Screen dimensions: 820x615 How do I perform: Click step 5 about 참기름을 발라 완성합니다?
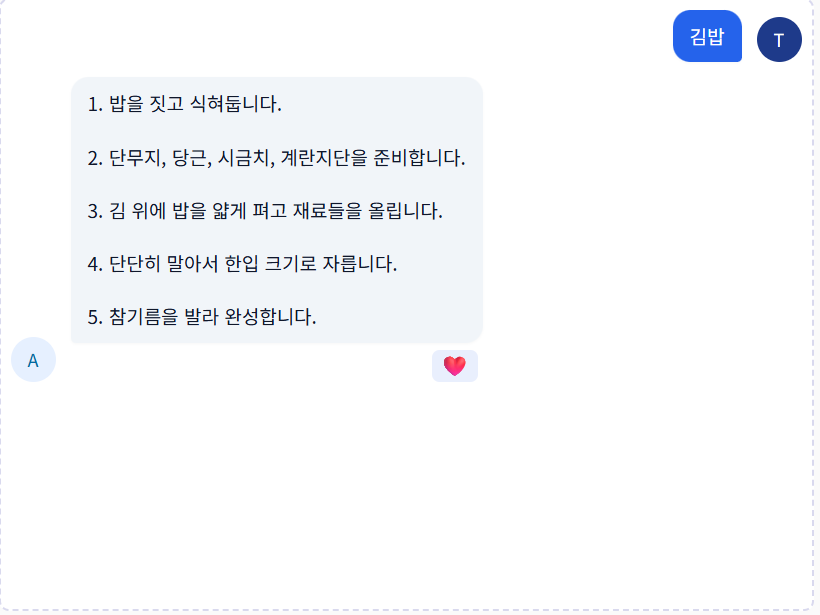coord(202,317)
